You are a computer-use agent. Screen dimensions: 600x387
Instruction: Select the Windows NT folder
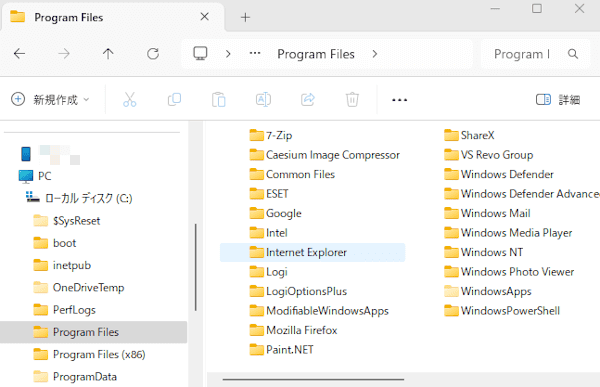pos(483,252)
